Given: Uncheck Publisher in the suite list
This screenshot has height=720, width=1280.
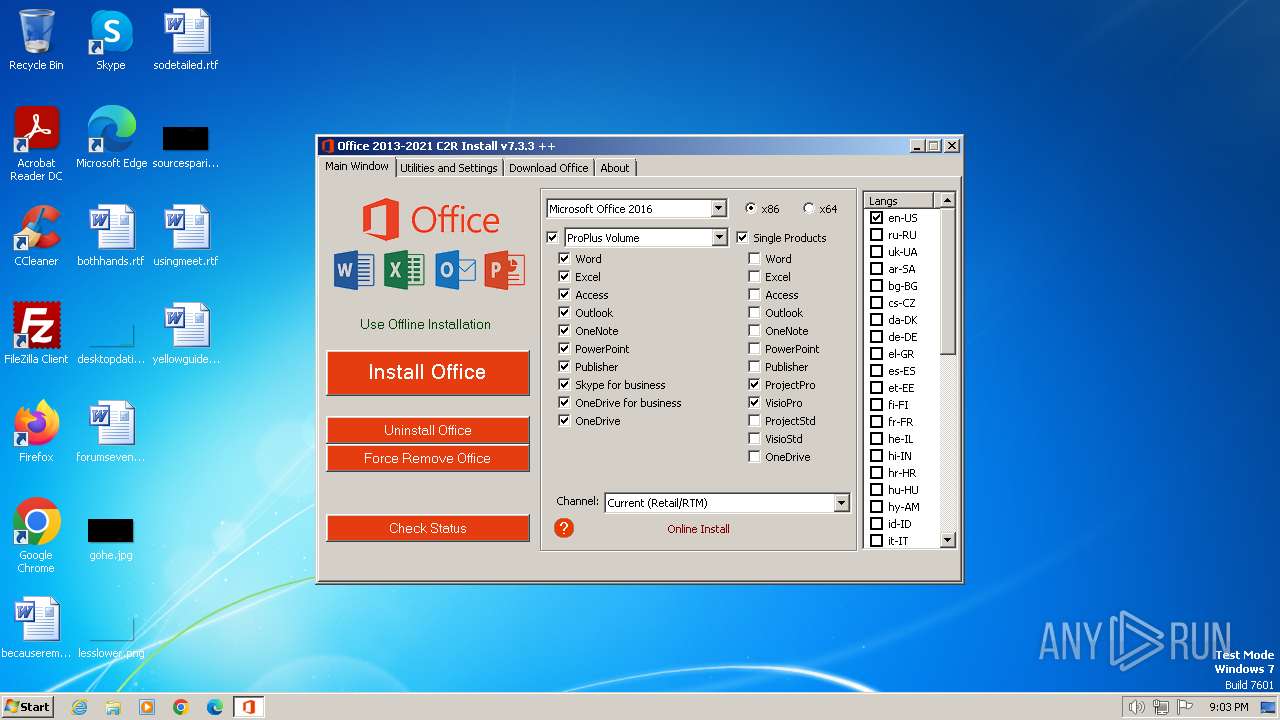Looking at the screenshot, I should click(x=564, y=367).
